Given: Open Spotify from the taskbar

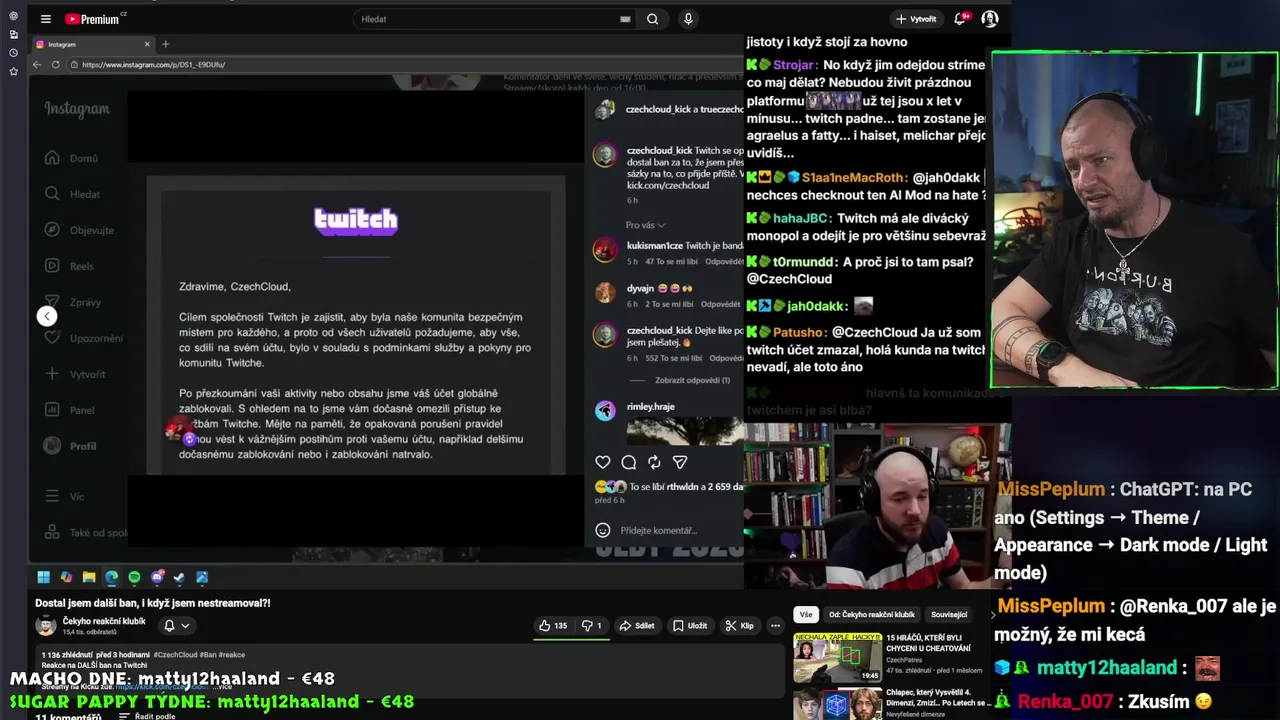Looking at the screenshot, I should [134, 577].
